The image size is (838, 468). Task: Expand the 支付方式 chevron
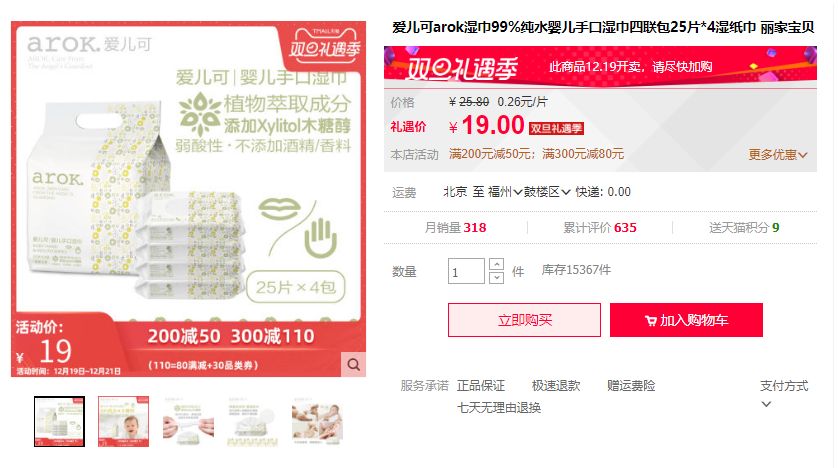[766, 404]
